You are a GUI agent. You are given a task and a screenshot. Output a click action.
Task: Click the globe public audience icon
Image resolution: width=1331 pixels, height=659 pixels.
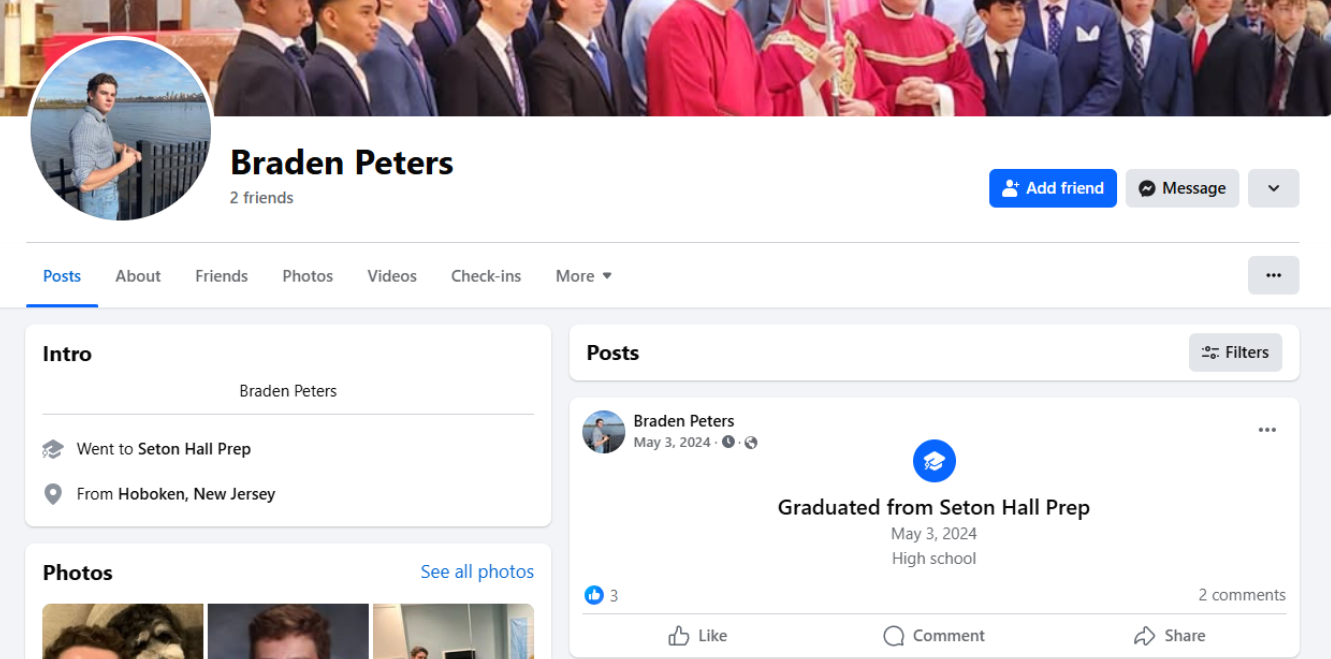(x=751, y=442)
